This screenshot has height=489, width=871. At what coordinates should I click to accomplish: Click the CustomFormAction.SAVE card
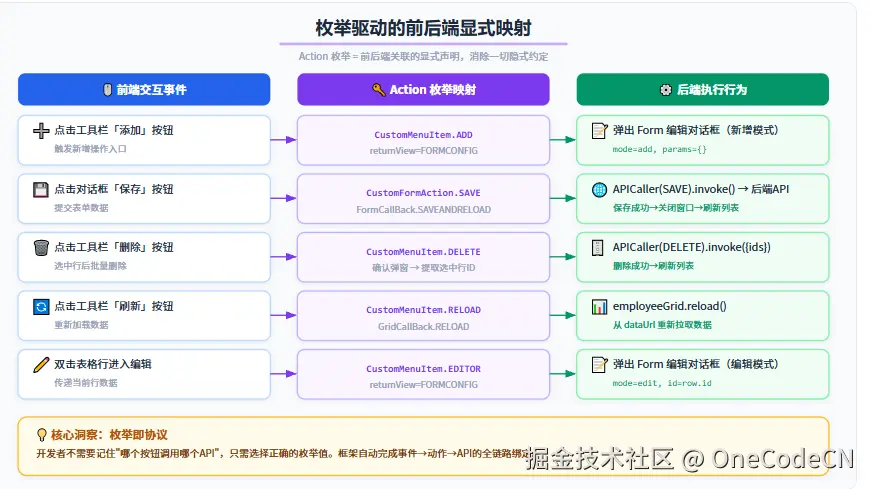[x=423, y=198]
